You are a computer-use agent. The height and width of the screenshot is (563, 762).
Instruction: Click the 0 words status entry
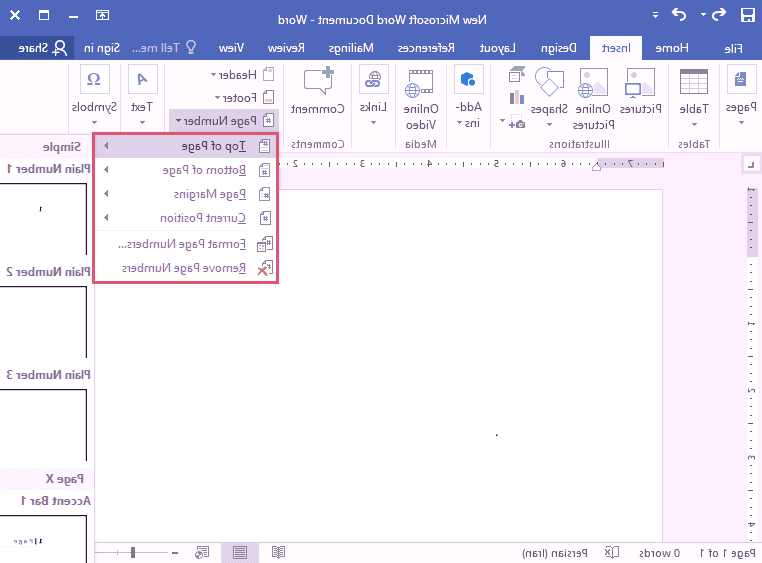(659, 553)
